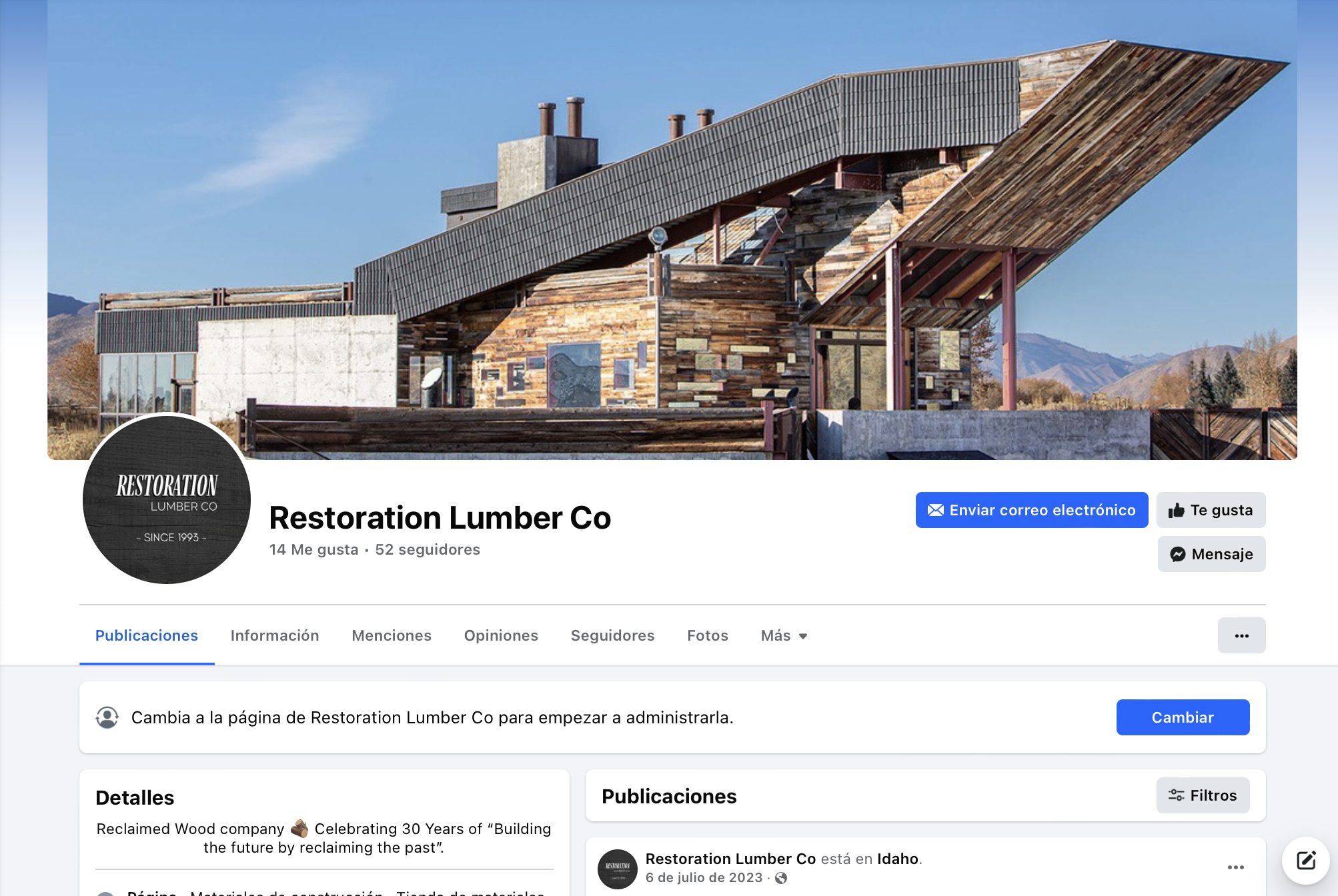The width and height of the screenshot is (1338, 896).
Task: Open the Idaho post's three-dots options
Action: tap(1236, 867)
